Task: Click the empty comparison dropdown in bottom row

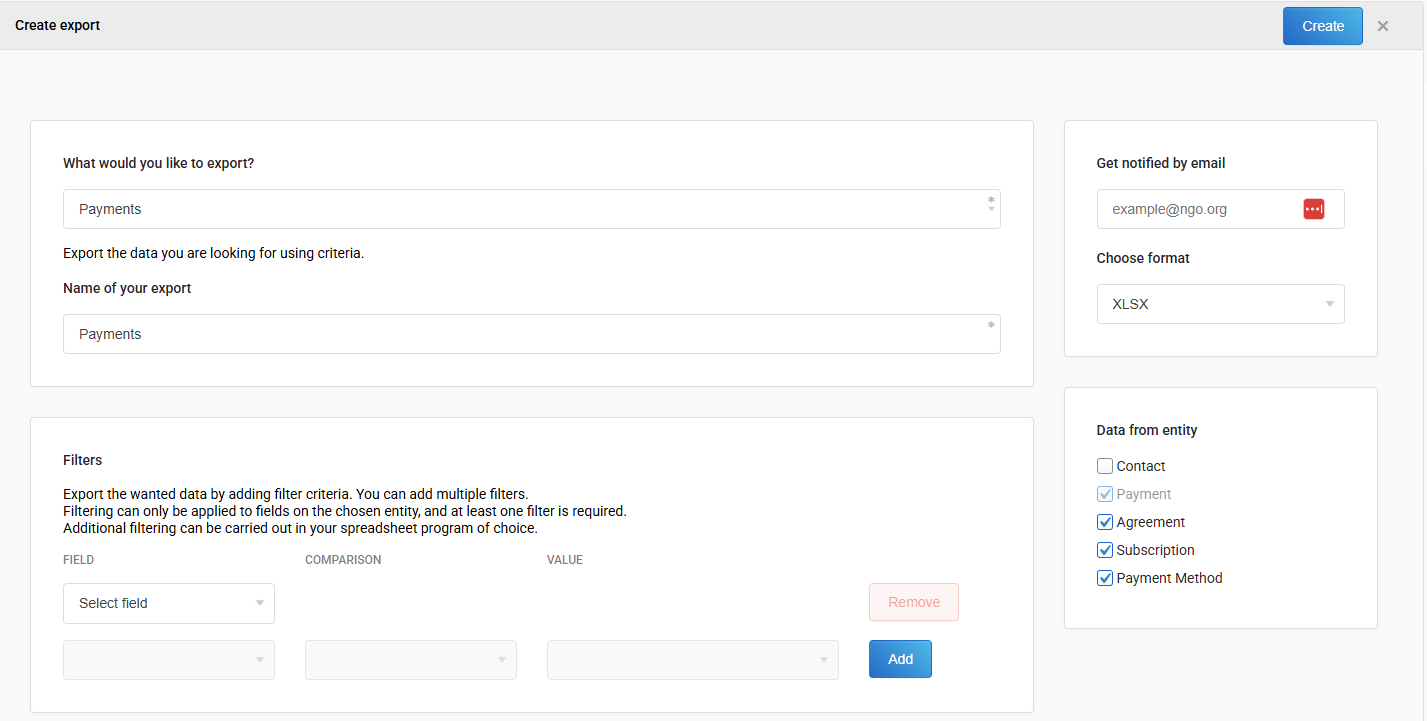Action: (x=410, y=660)
